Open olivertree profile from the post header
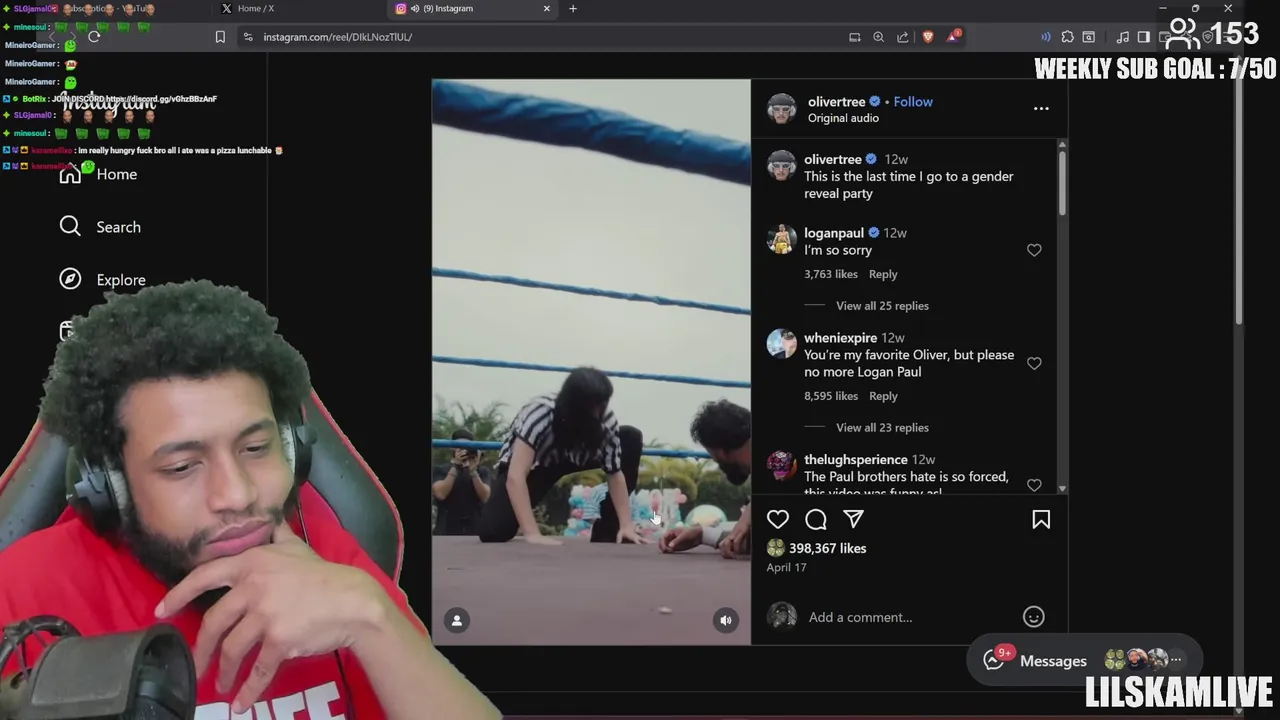 (x=837, y=102)
